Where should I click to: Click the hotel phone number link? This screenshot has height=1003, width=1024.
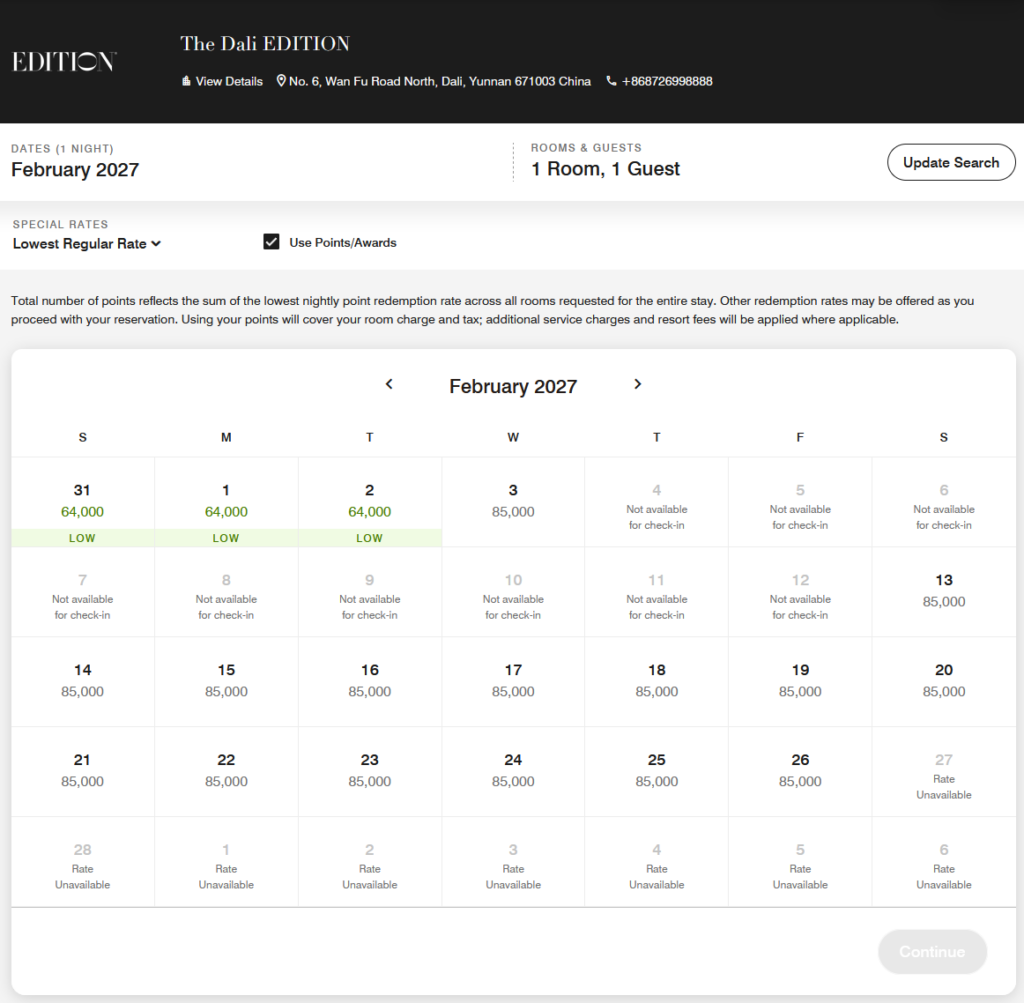[667, 82]
